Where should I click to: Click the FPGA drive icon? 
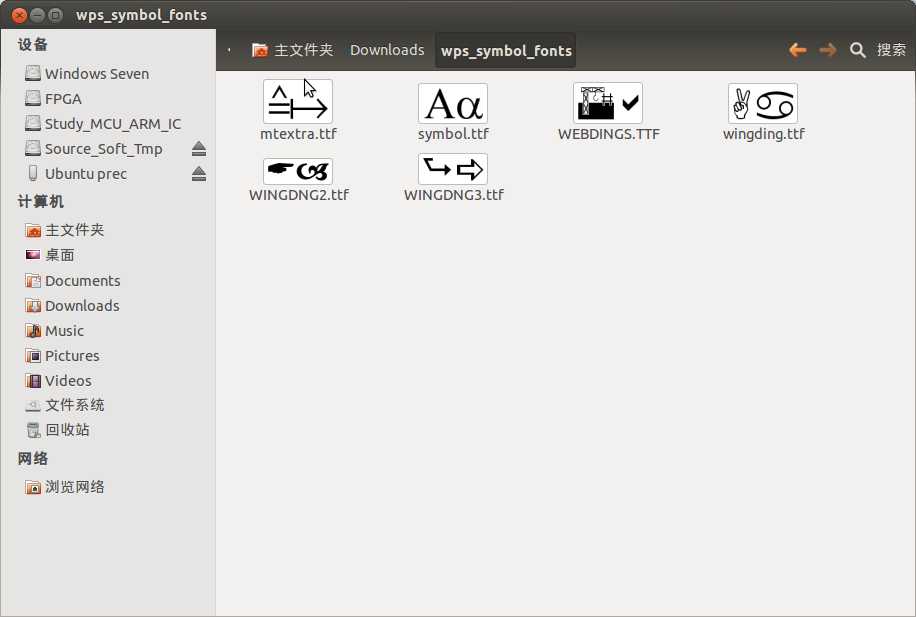pos(33,99)
